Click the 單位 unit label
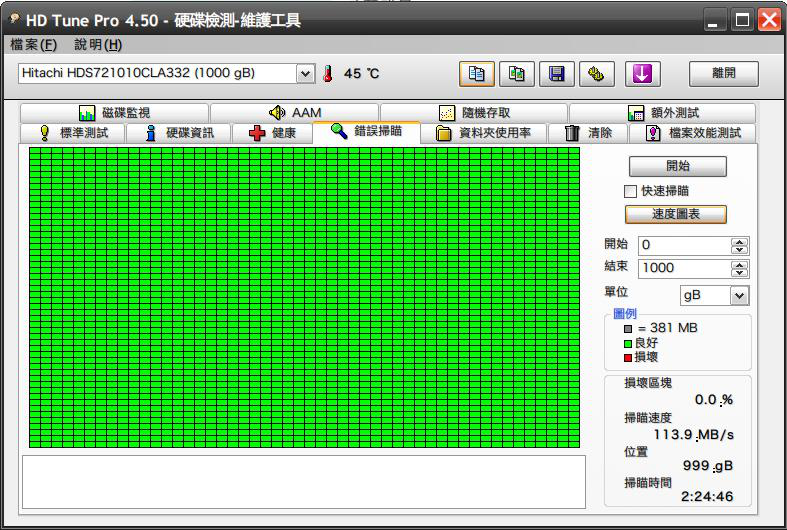This screenshot has height=530, width=787. tap(616, 292)
